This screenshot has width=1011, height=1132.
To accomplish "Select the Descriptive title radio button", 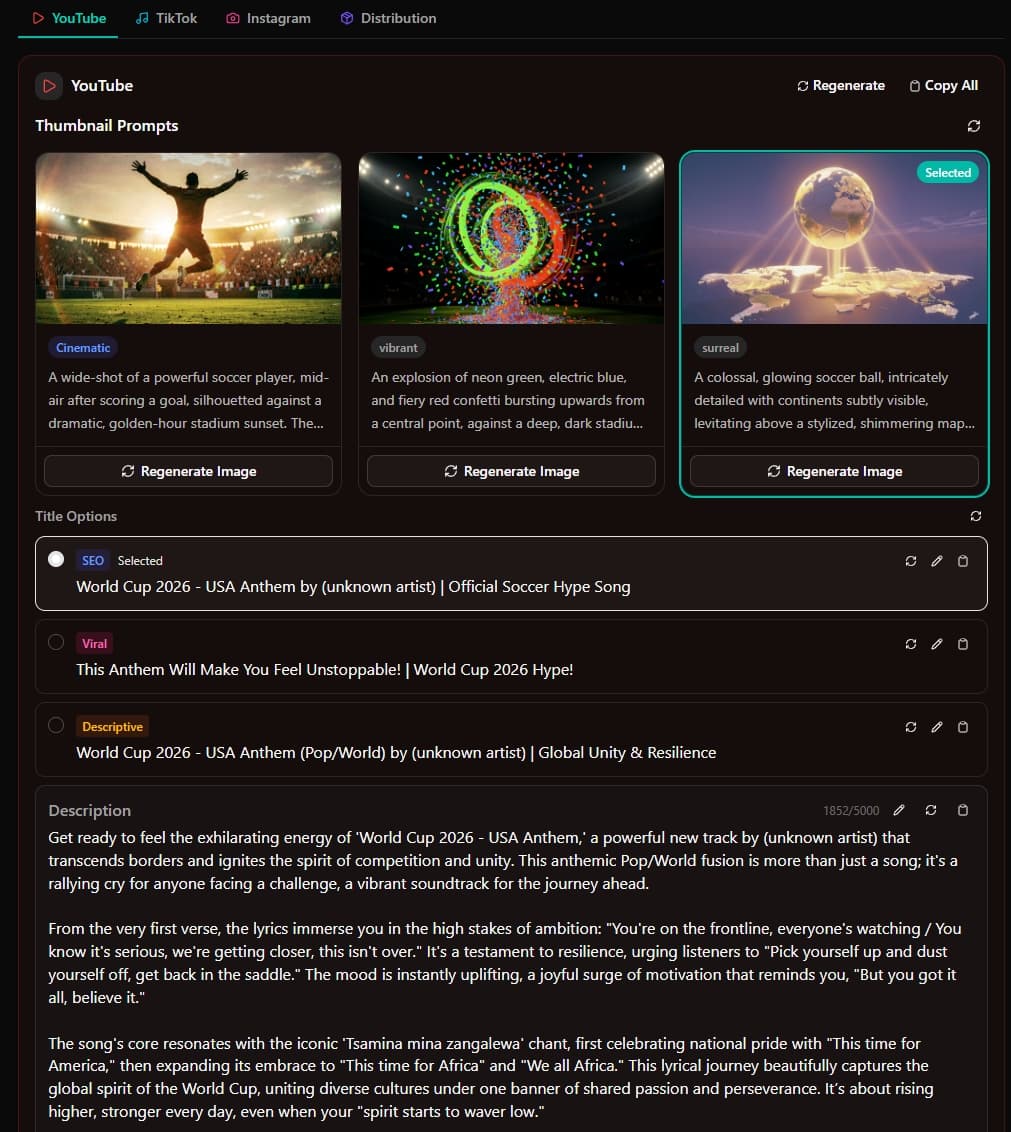I will [x=56, y=725].
